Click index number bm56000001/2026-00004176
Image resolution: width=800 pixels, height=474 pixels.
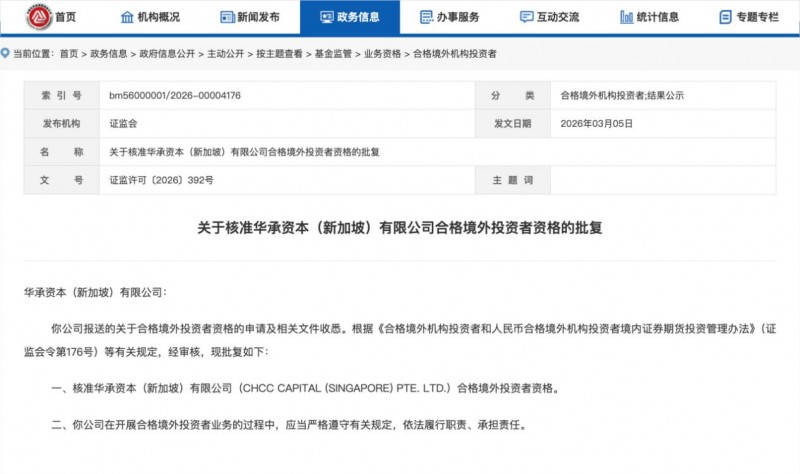coord(175,95)
